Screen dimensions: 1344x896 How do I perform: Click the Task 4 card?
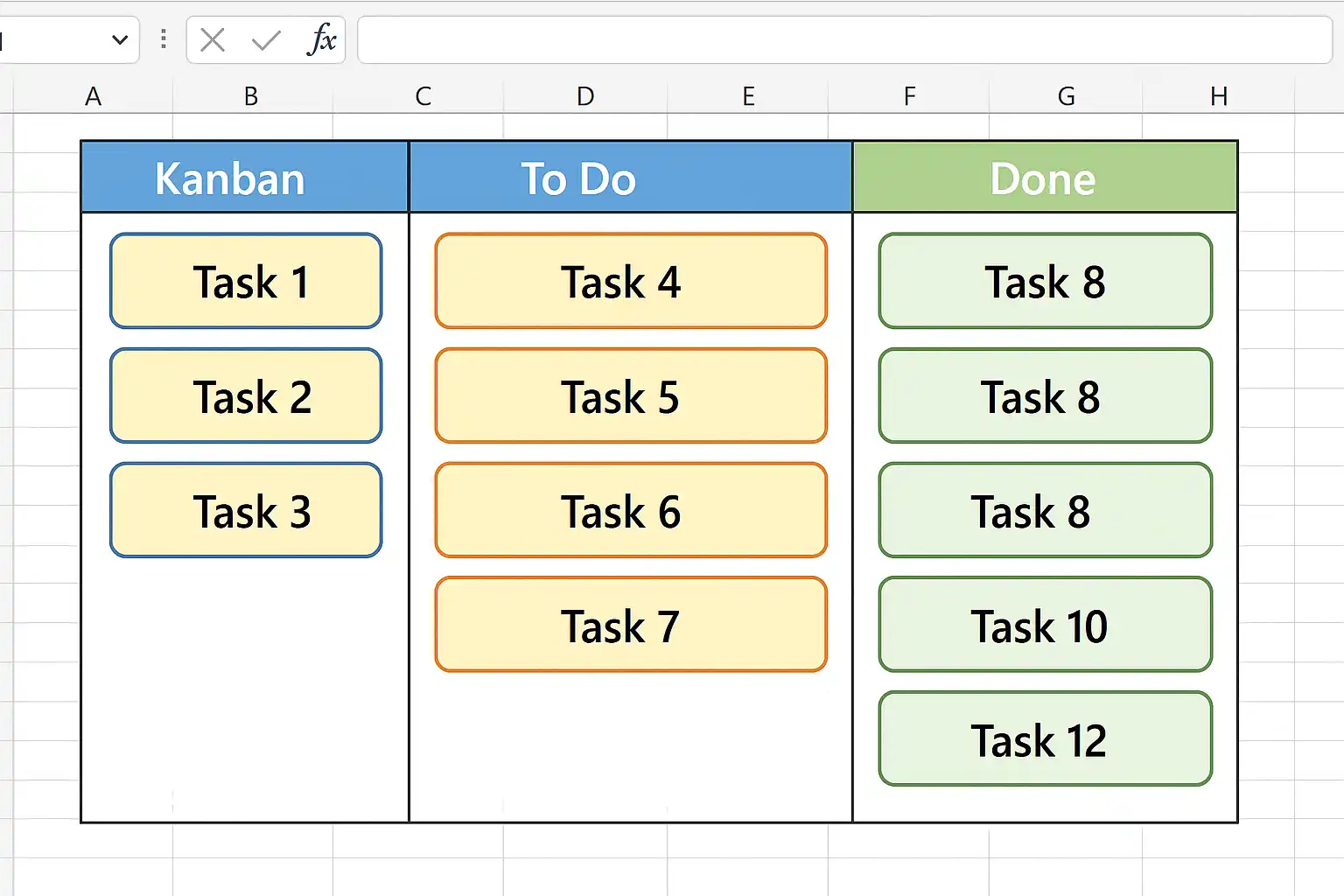pyautogui.click(x=630, y=281)
